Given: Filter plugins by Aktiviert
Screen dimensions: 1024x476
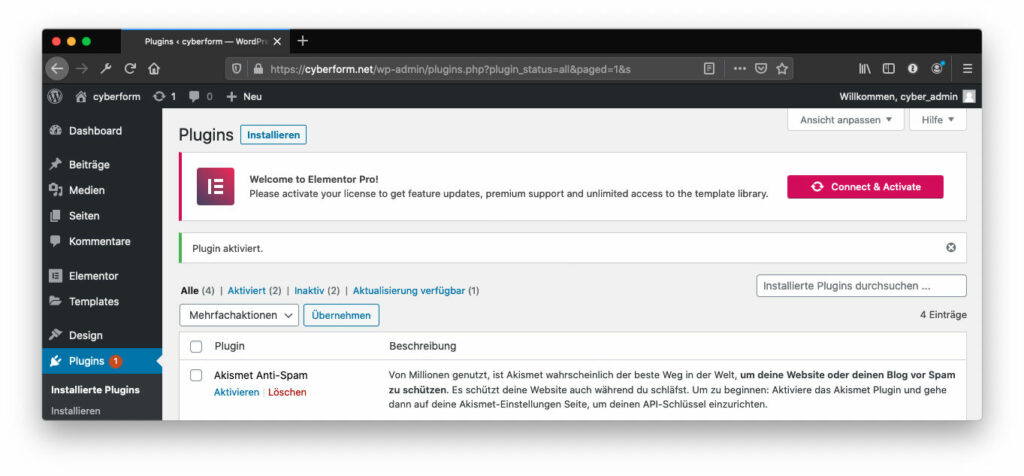Looking at the screenshot, I should pos(247,291).
